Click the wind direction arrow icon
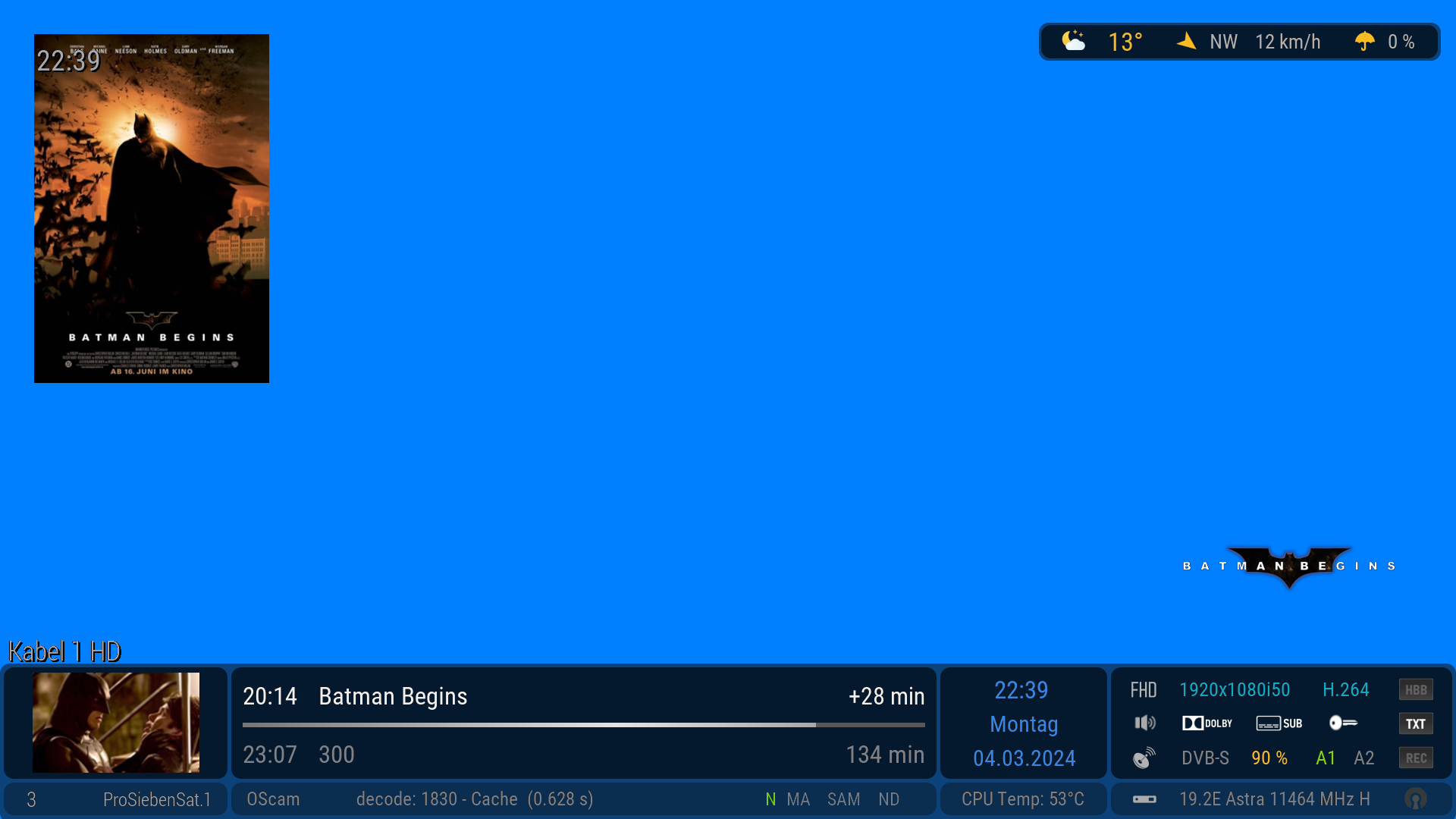 coord(1187,41)
